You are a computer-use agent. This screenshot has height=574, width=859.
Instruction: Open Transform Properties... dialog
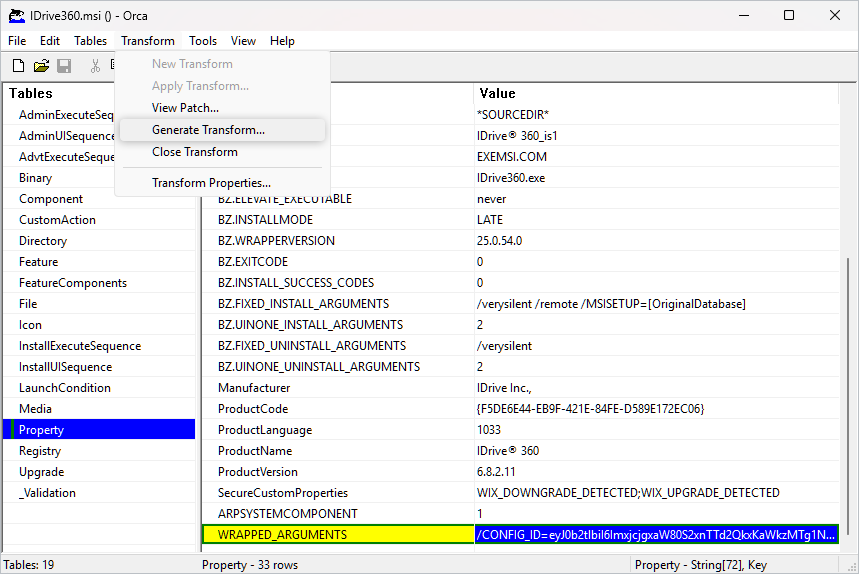211,183
